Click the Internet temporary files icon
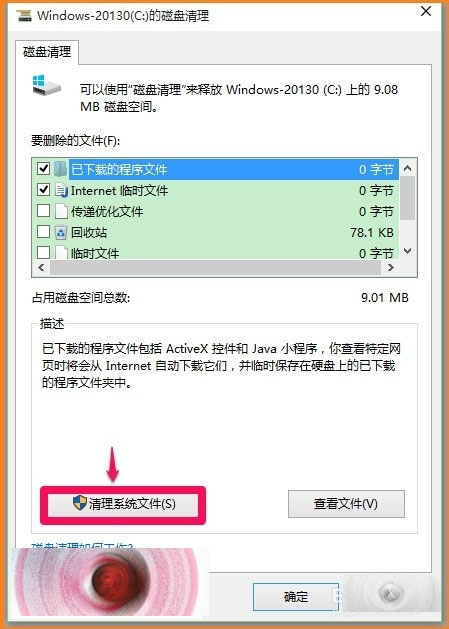 click(x=61, y=190)
